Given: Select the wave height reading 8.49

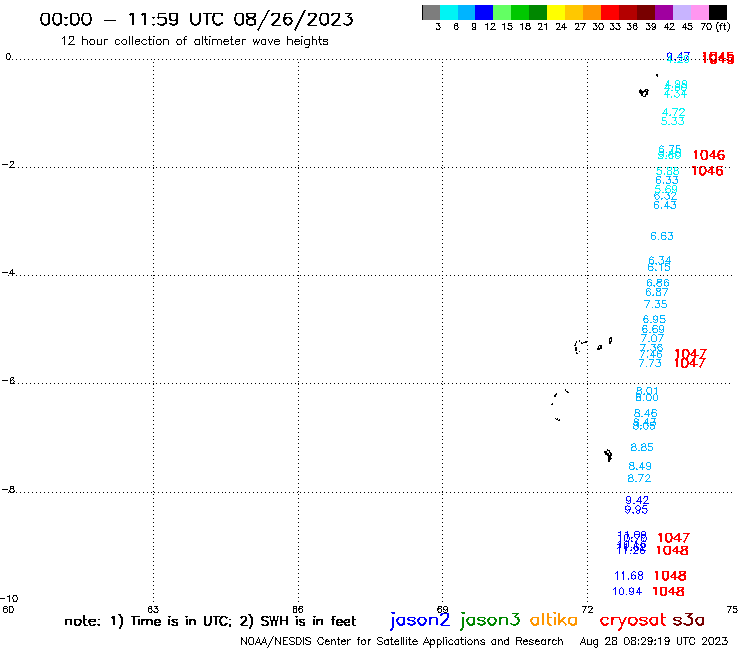Looking at the screenshot, I should [640, 466].
